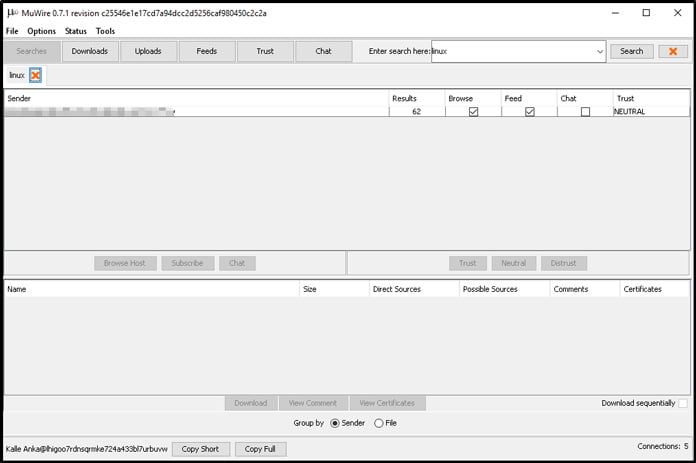Click the Trust column header in sender table
Viewport: 696px width, 463px height.
(x=652, y=98)
